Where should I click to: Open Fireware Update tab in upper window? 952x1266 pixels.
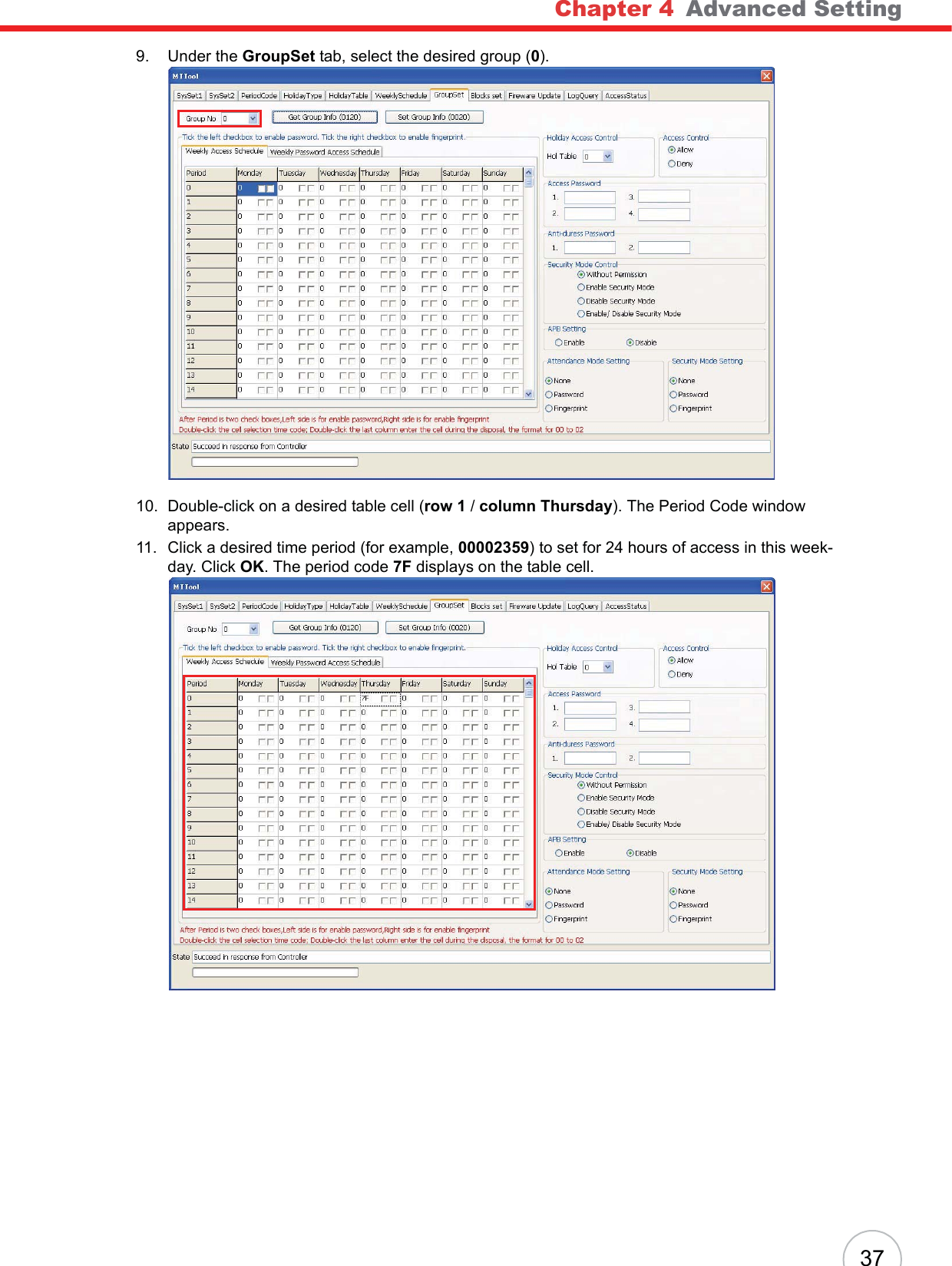534,96
